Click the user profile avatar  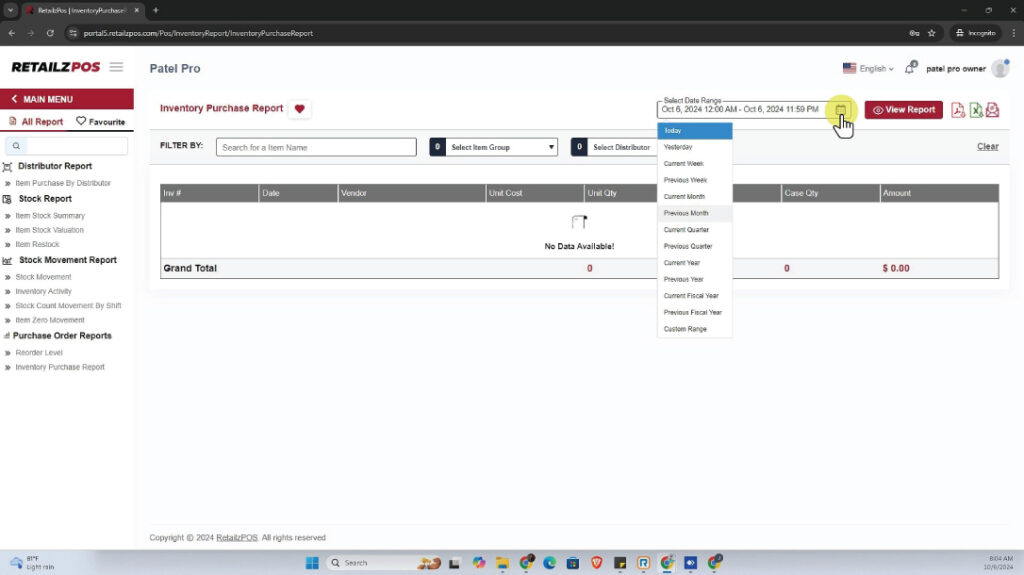point(999,69)
